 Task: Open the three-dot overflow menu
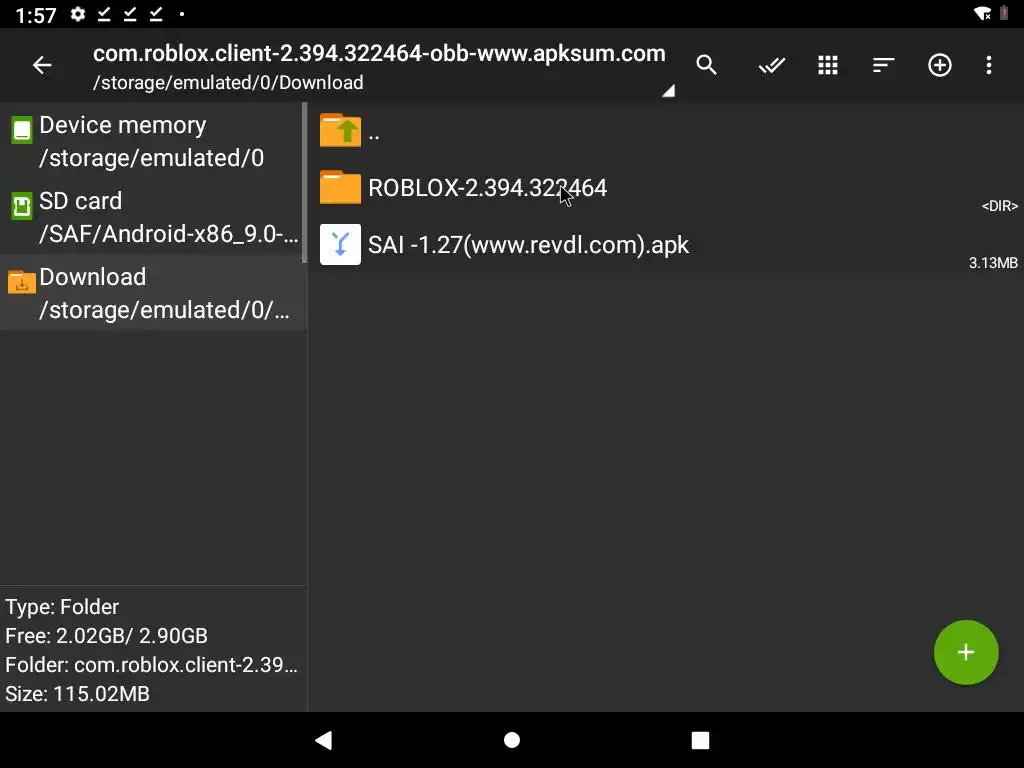pyautogui.click(x=989, y=65)
